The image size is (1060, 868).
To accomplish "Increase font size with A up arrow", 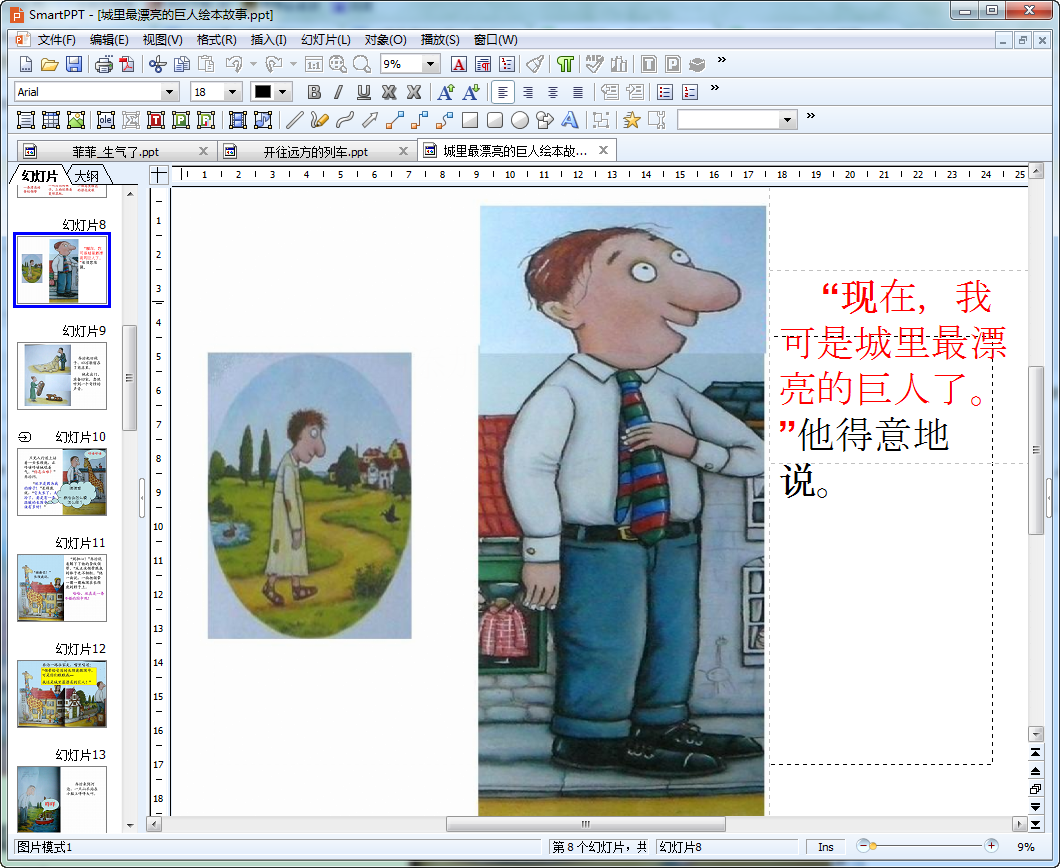I will coord(445,92).
